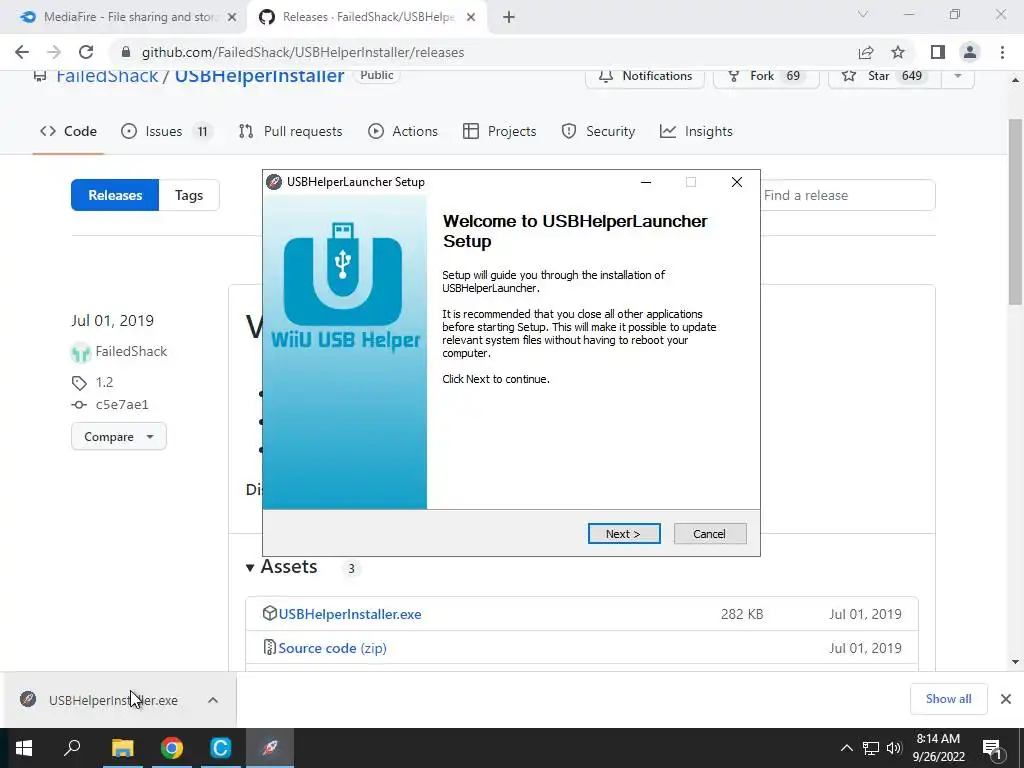Select the Releases toggle button
The height and width of the screenshot is (768, 1024).
[115, 195]
